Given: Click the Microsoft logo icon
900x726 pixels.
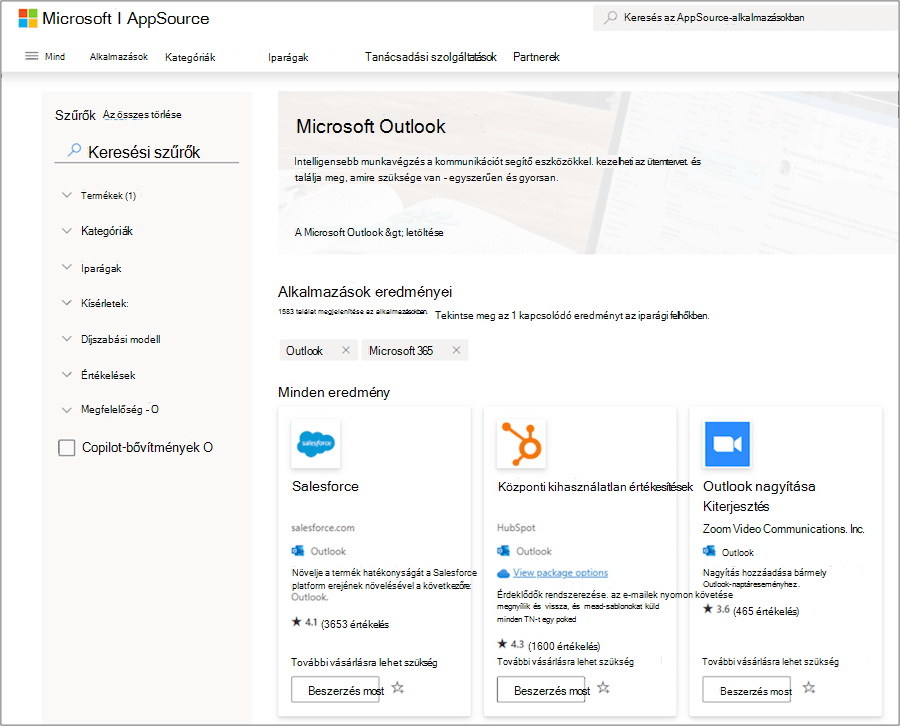Looking at the screenshot, I should (x=28, y=18).
